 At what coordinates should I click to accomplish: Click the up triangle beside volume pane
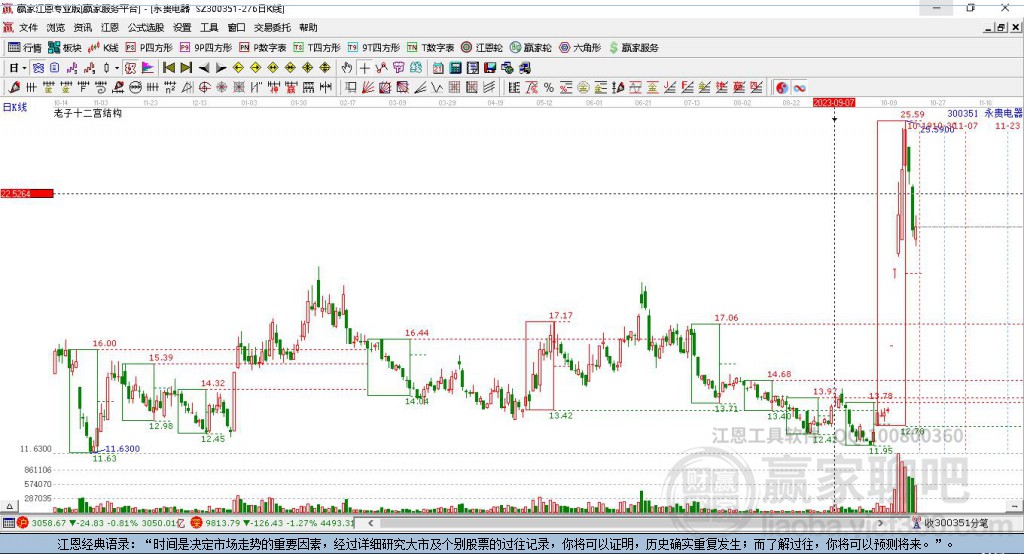pyautogui.click(x=9, y=506)
